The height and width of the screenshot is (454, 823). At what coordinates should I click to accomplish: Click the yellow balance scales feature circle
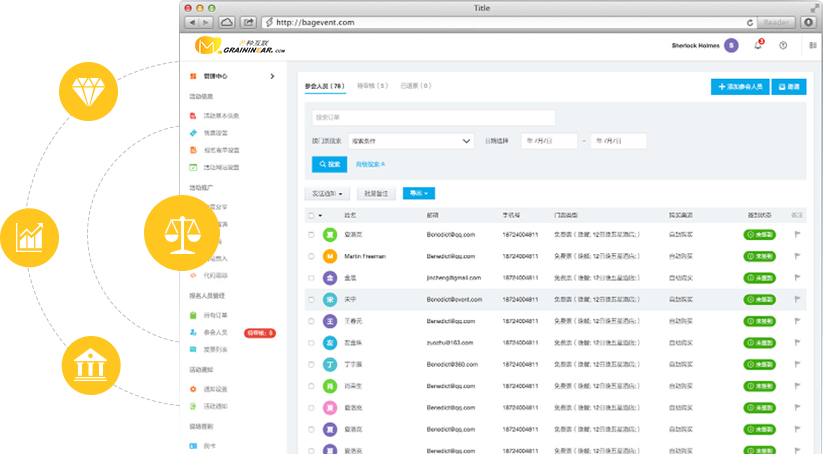pos(182,233)
